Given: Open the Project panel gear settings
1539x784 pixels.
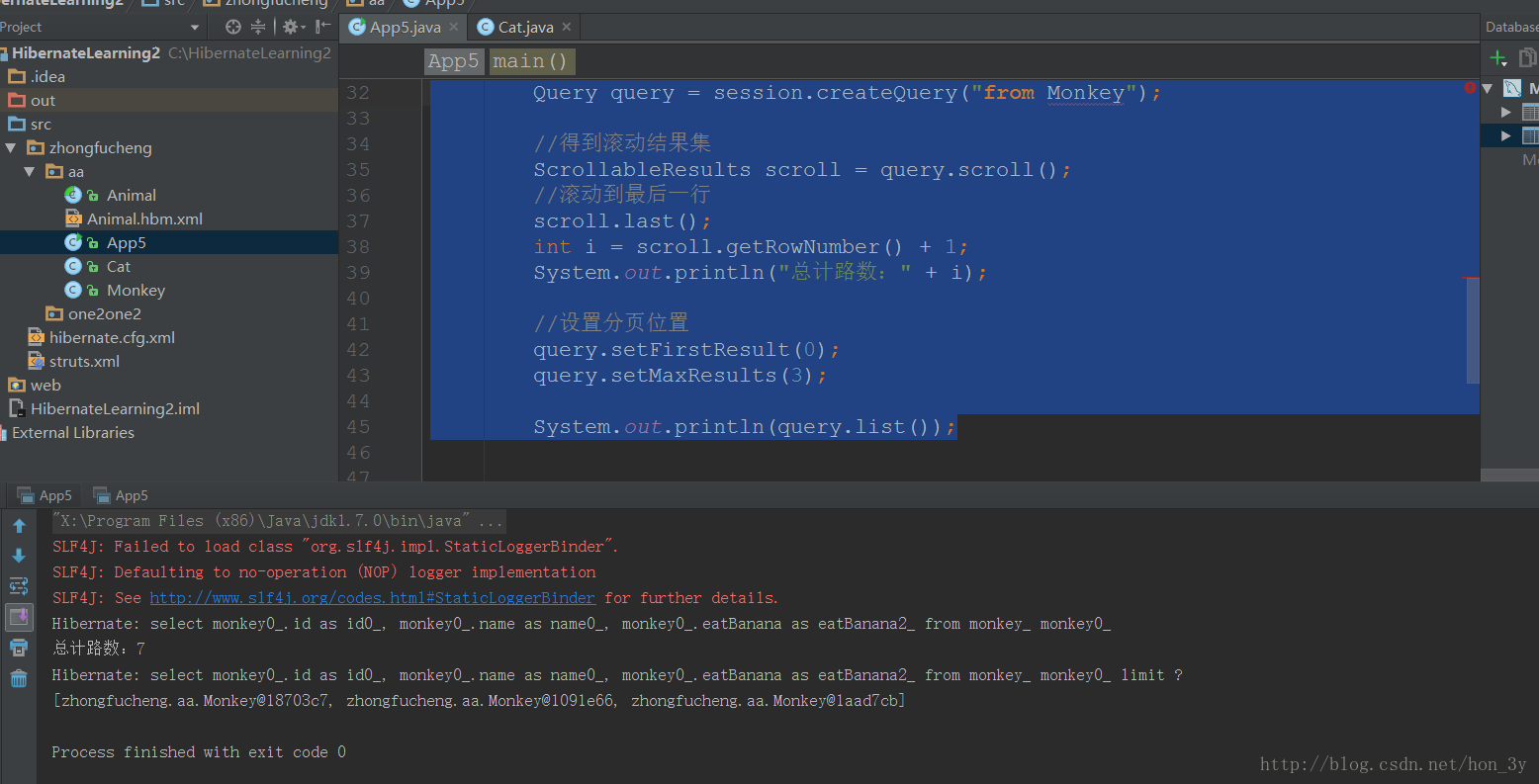Looking at the screenshot, I should (292, 27).
